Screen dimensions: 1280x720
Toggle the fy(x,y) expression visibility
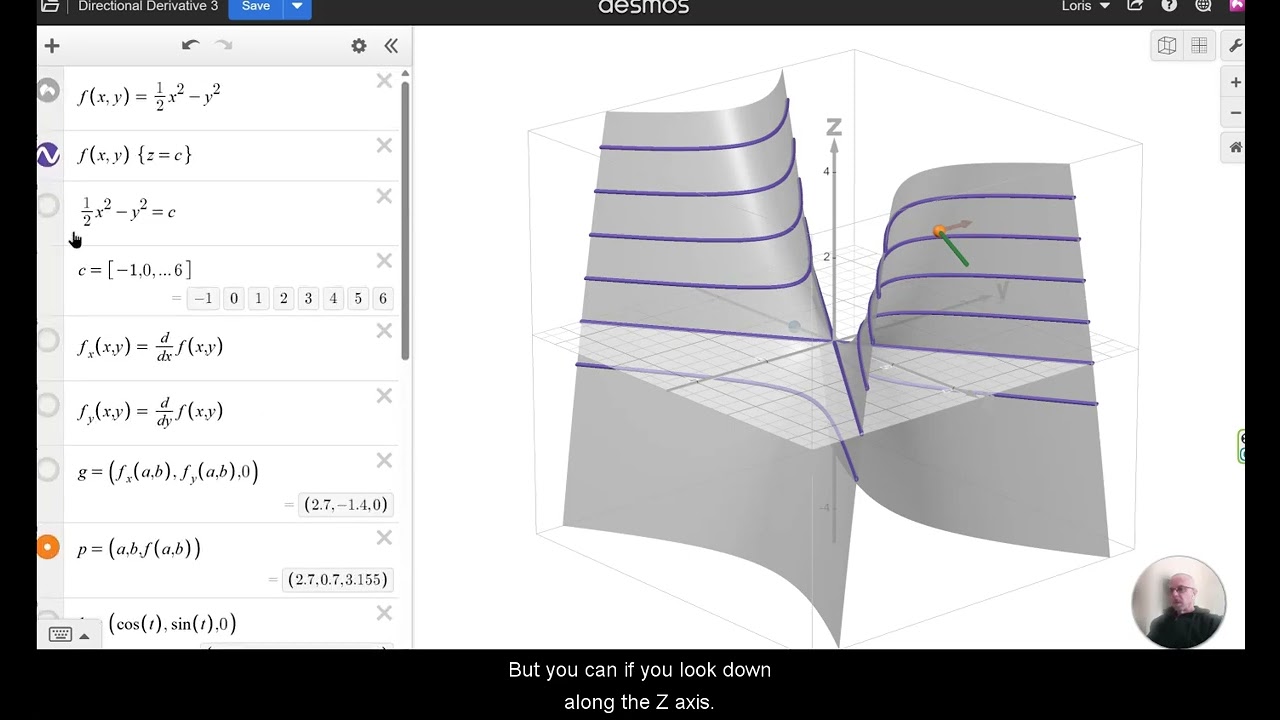[x=48, y=405]
